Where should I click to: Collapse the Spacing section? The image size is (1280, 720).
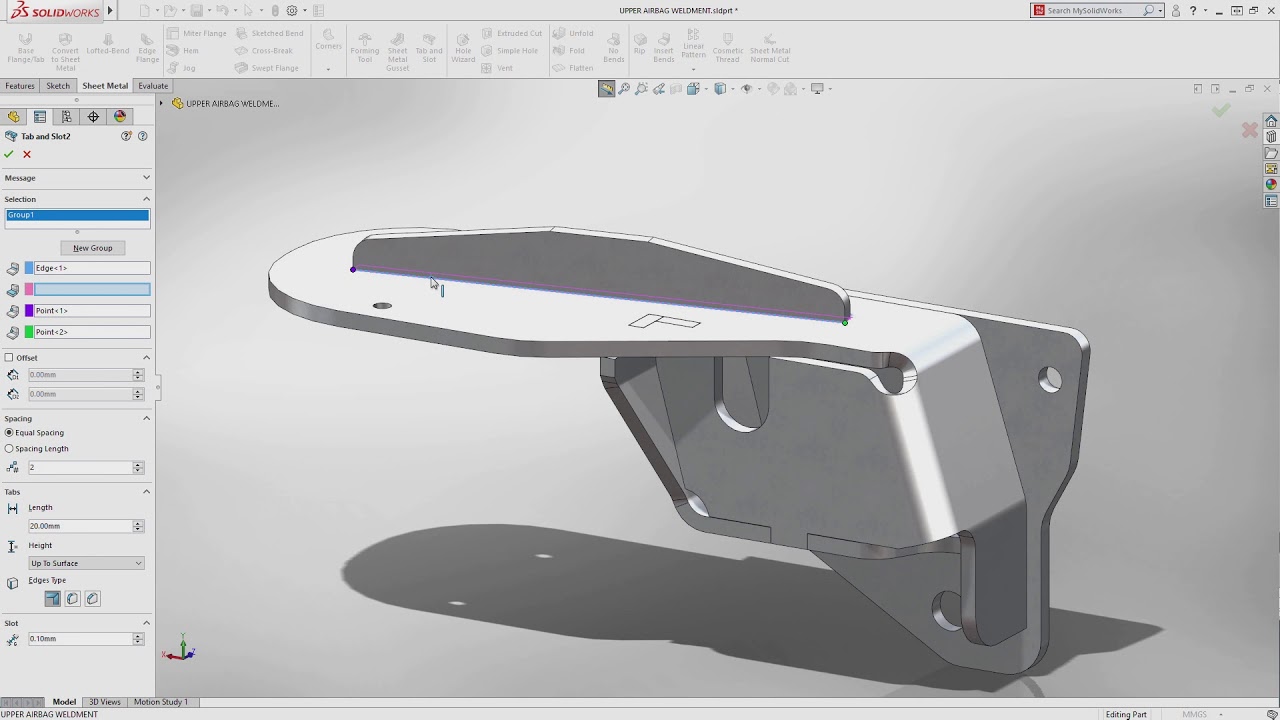[x=146, y=418]
